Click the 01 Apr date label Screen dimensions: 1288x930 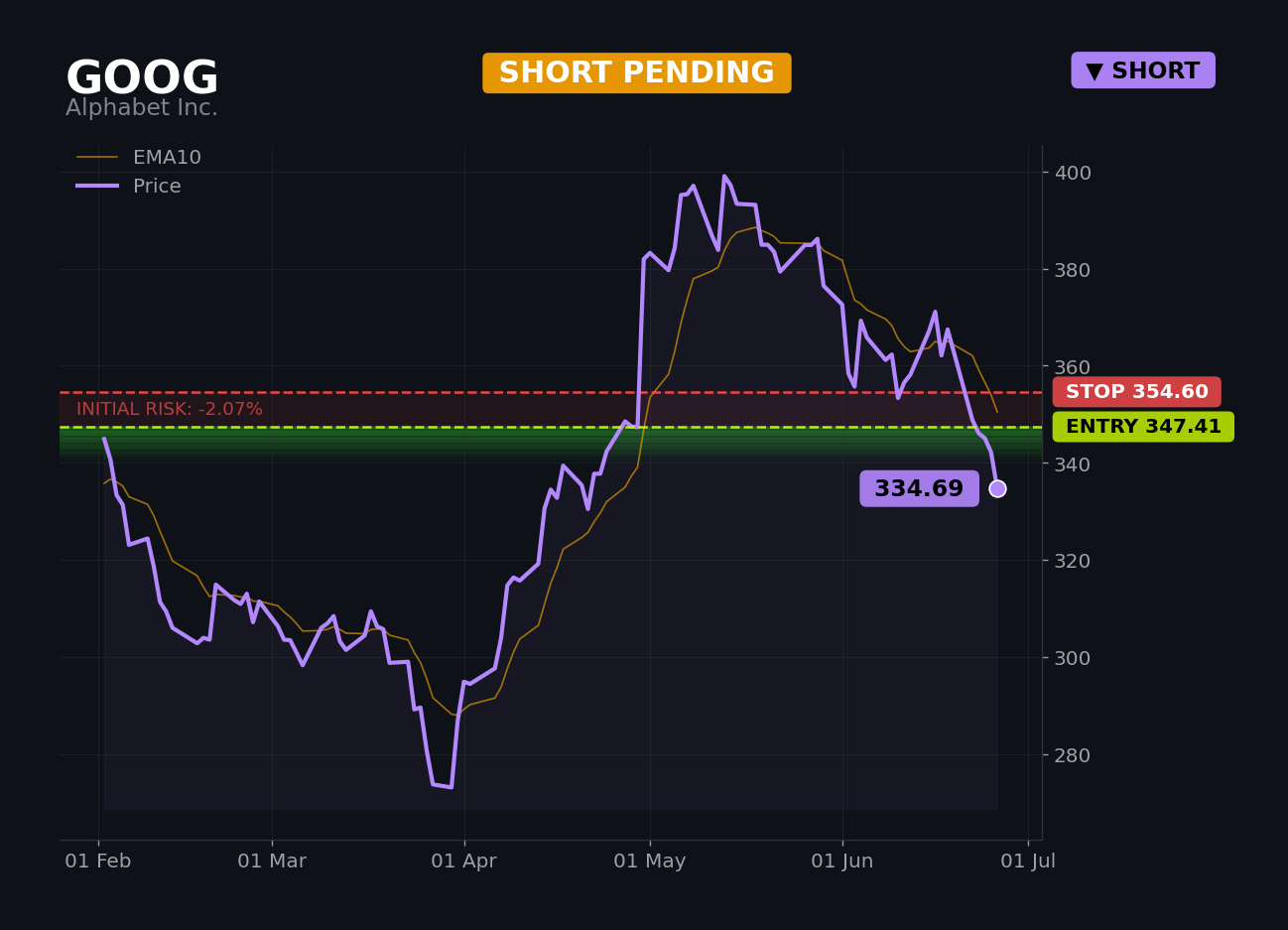[464, 862]
